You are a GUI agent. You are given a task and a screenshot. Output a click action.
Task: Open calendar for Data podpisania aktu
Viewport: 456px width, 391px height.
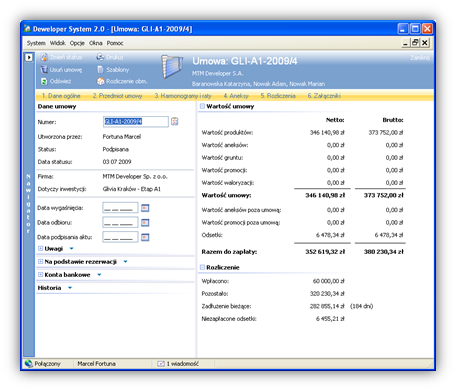pos(145,237)
